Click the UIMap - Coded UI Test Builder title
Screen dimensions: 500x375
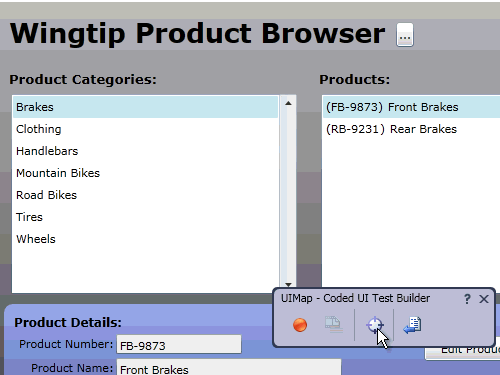(355, 298)
